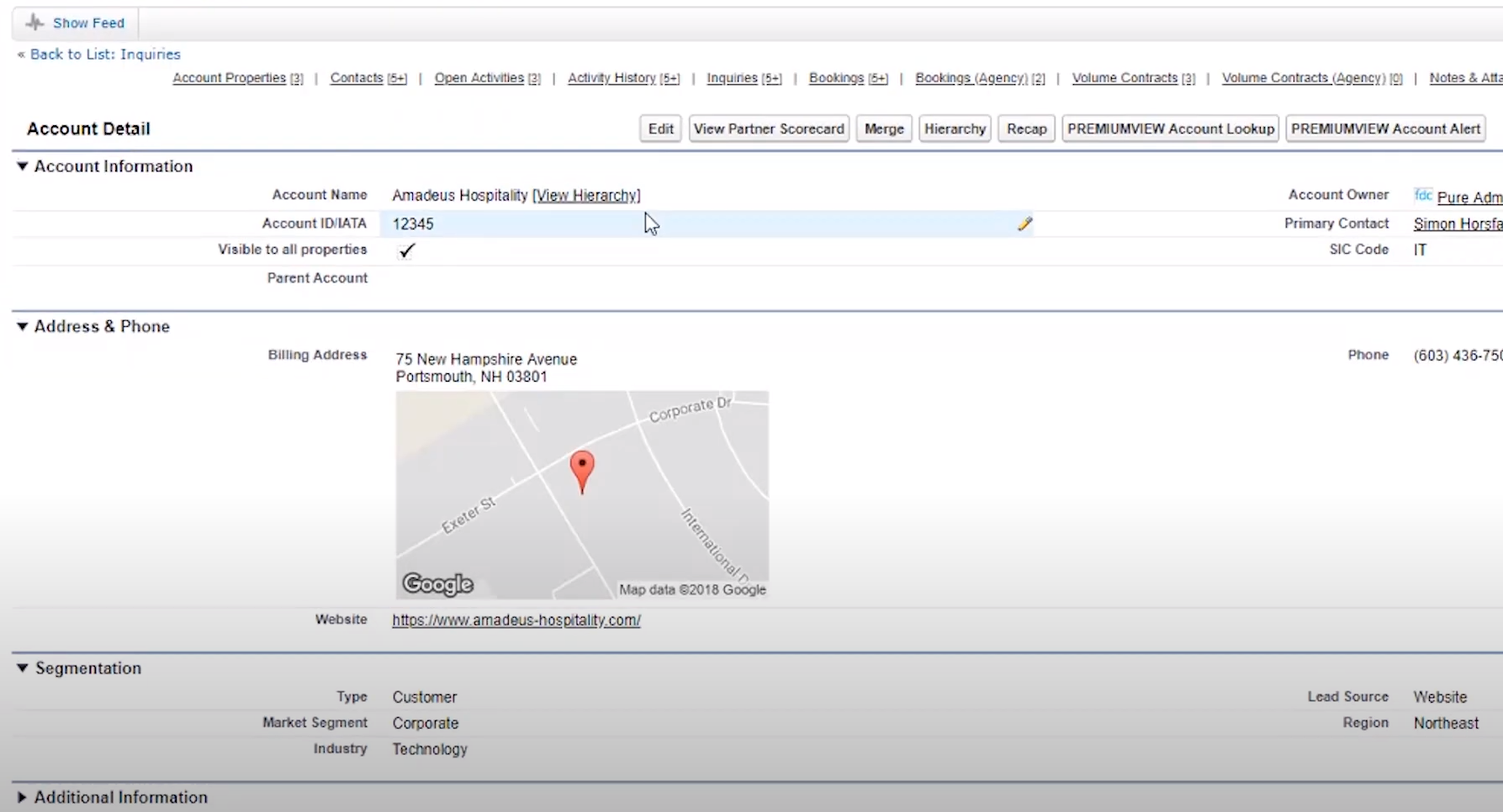This screenshot has height=812, width=1503.
Task: Jump to Bookings (Agency) related list
Action: pyautogui.click(x=981, y=78)
